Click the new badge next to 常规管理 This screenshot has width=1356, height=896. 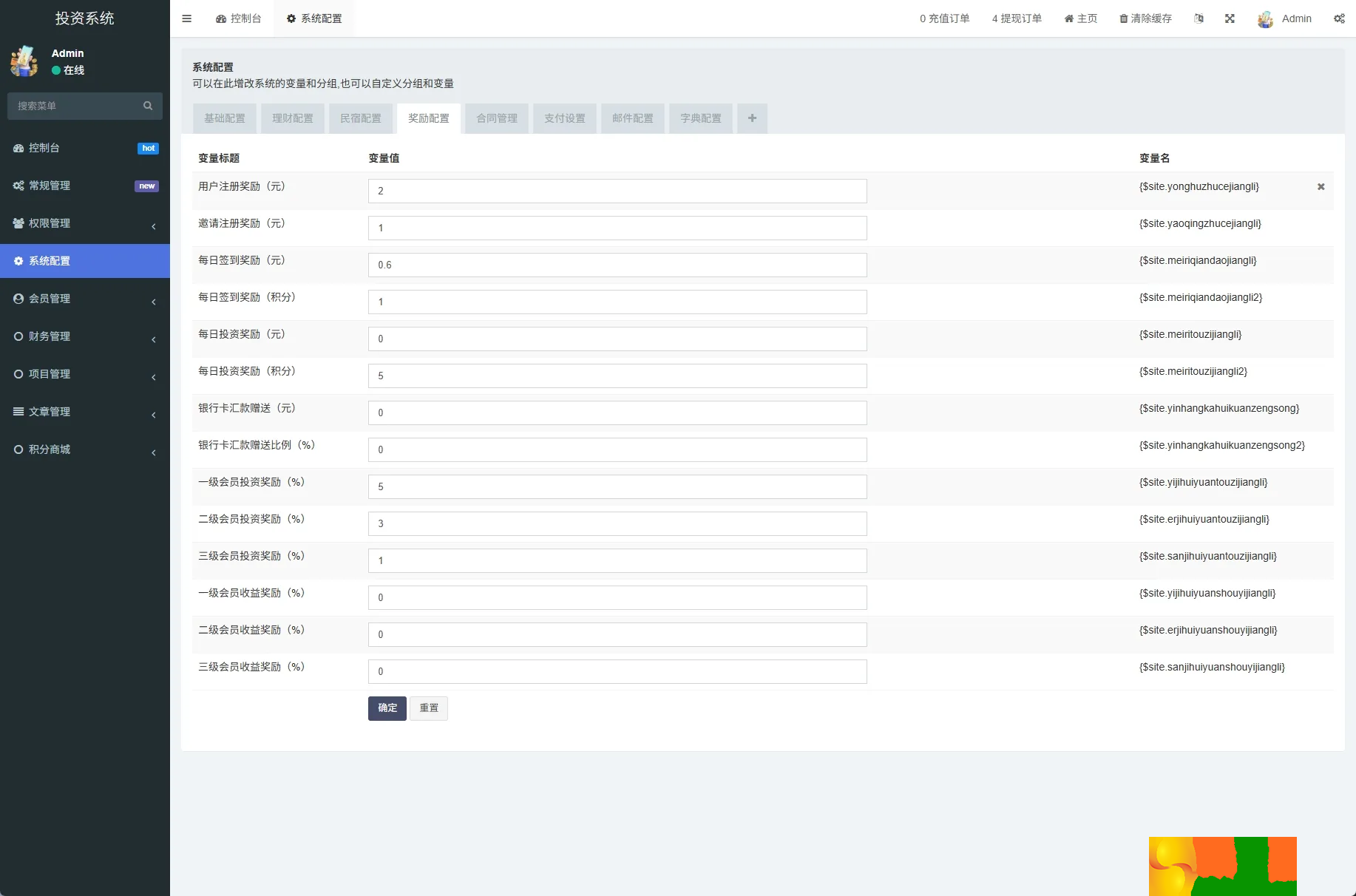coord(146,186)
